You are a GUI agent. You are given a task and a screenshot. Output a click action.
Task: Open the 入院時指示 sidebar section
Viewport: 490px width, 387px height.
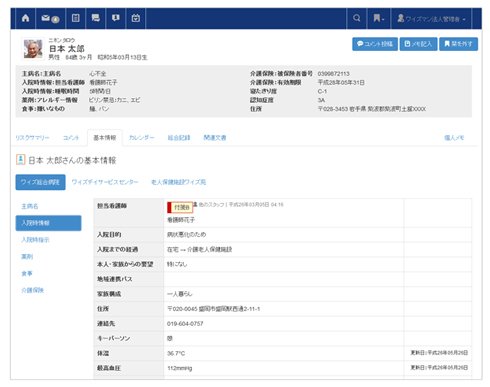pyautogui.click(x=35, y=240)
